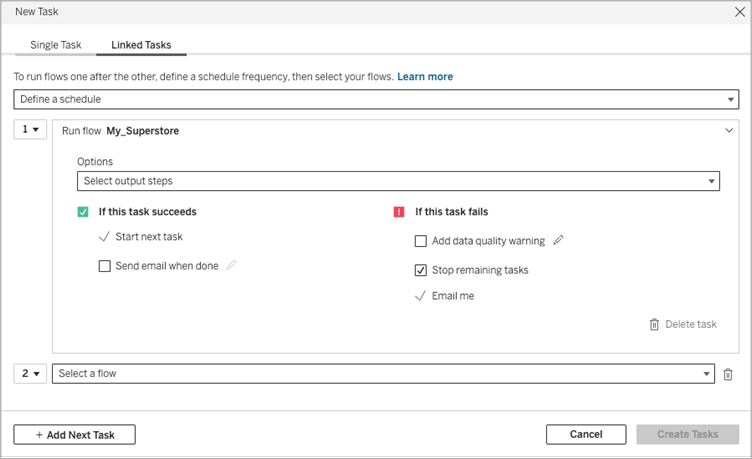The image size is (752, 459).
Task: Click the trash icon next to Delete task
Action: pos(654,325)
